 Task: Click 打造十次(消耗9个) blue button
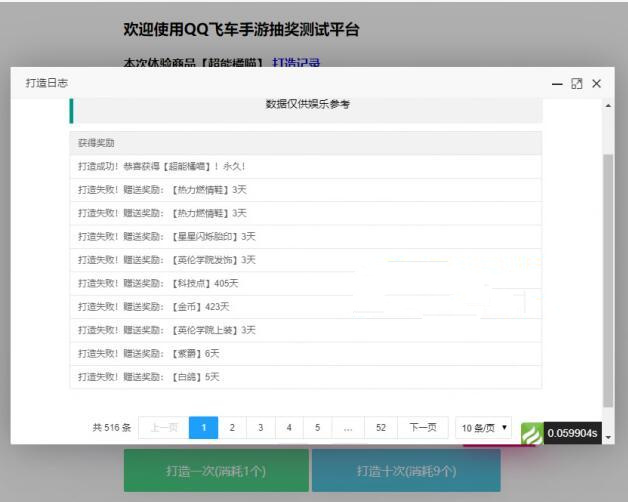click(406, 470)
